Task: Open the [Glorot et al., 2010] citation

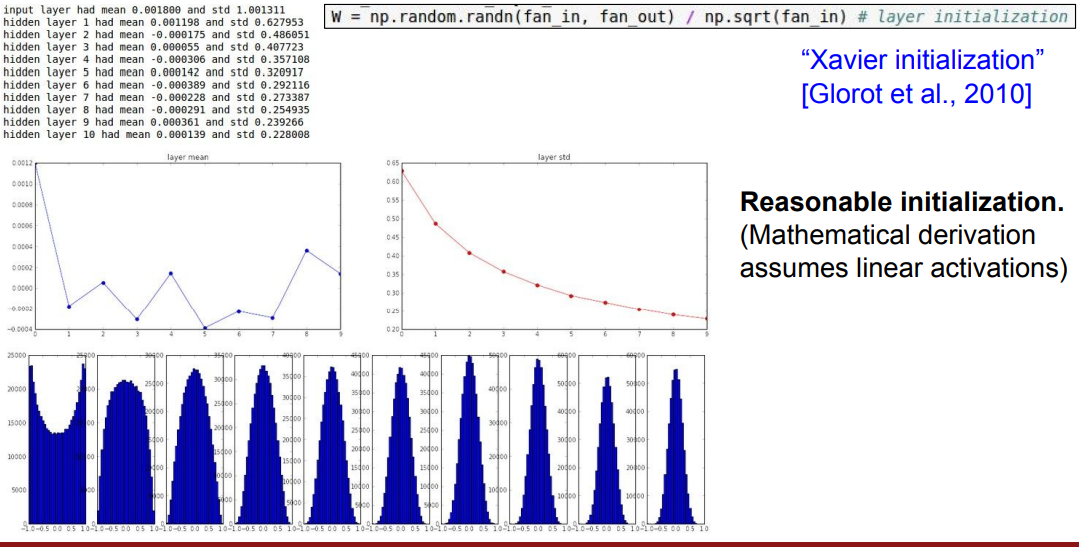Action: click(917, 94)
